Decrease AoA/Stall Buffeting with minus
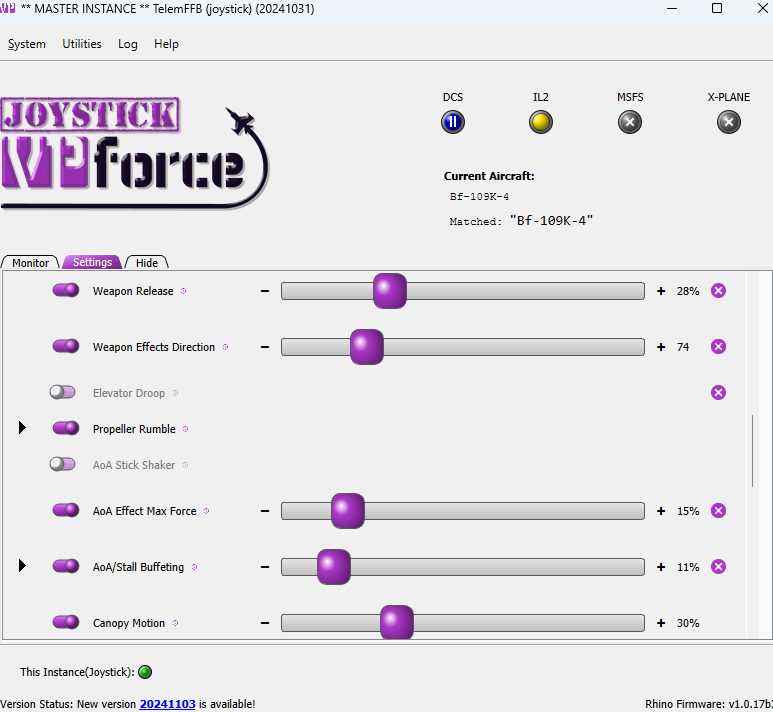The height and width of the screenshot is (712, 773). 265,567
